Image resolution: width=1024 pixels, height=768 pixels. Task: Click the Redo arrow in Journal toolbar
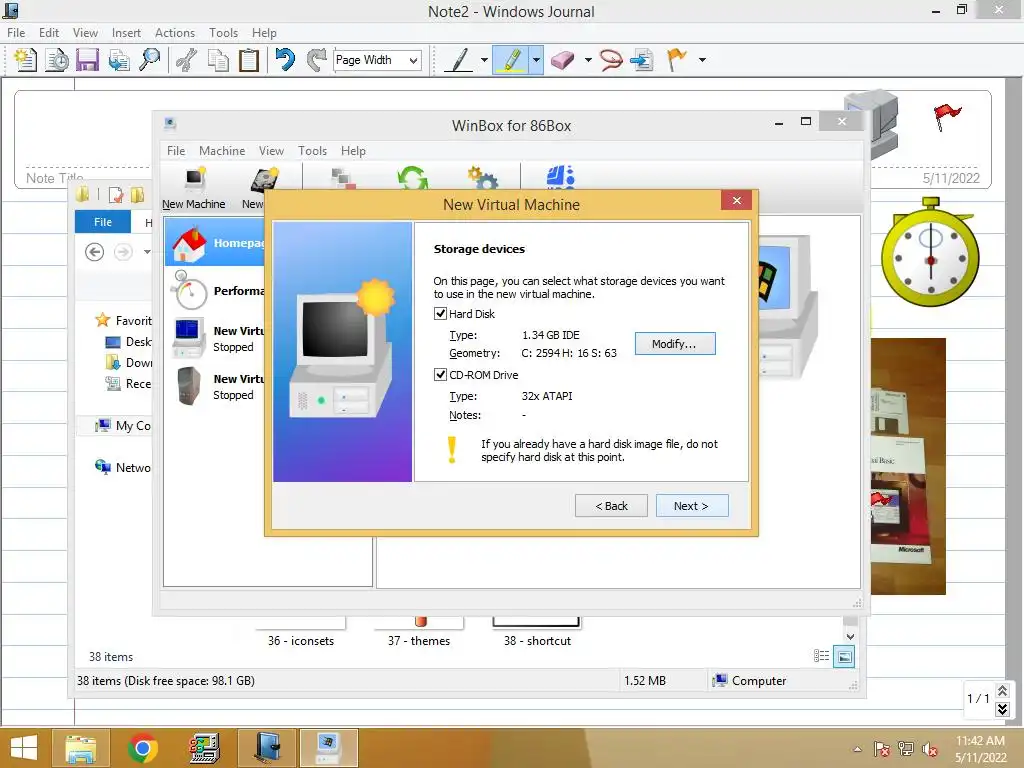[317, 60]
